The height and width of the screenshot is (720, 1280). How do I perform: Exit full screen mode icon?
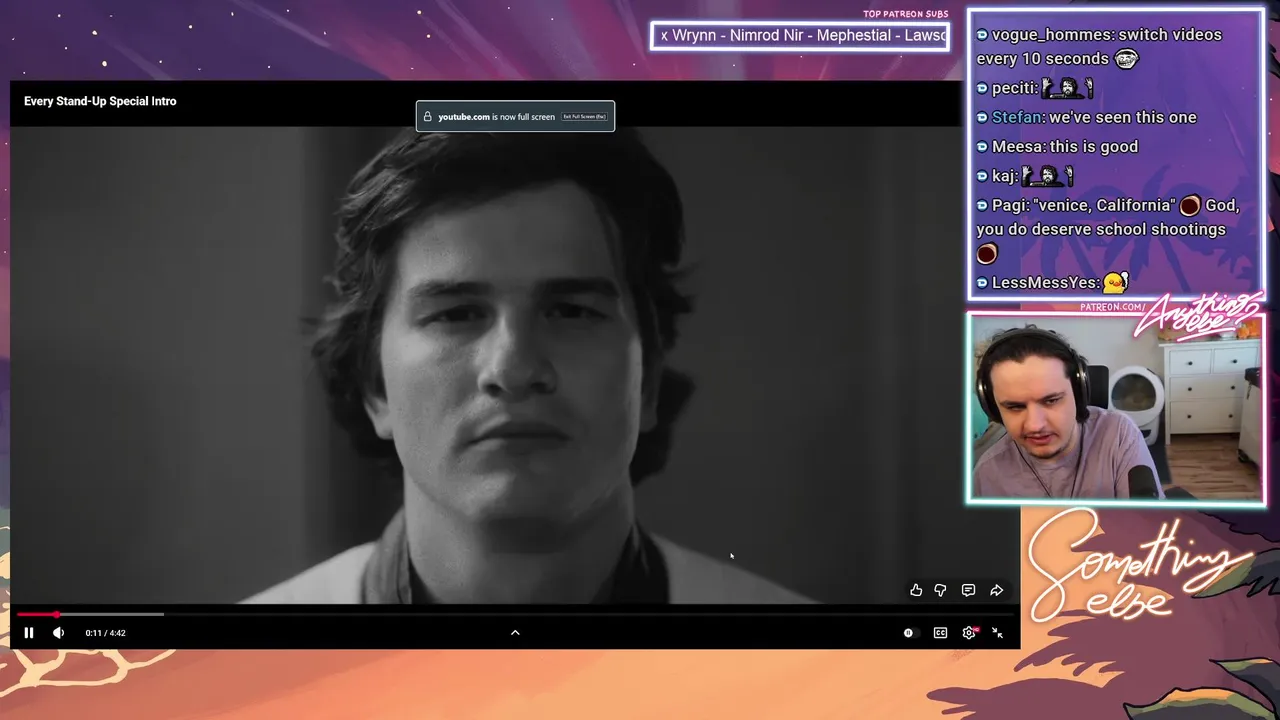[997, 633]
